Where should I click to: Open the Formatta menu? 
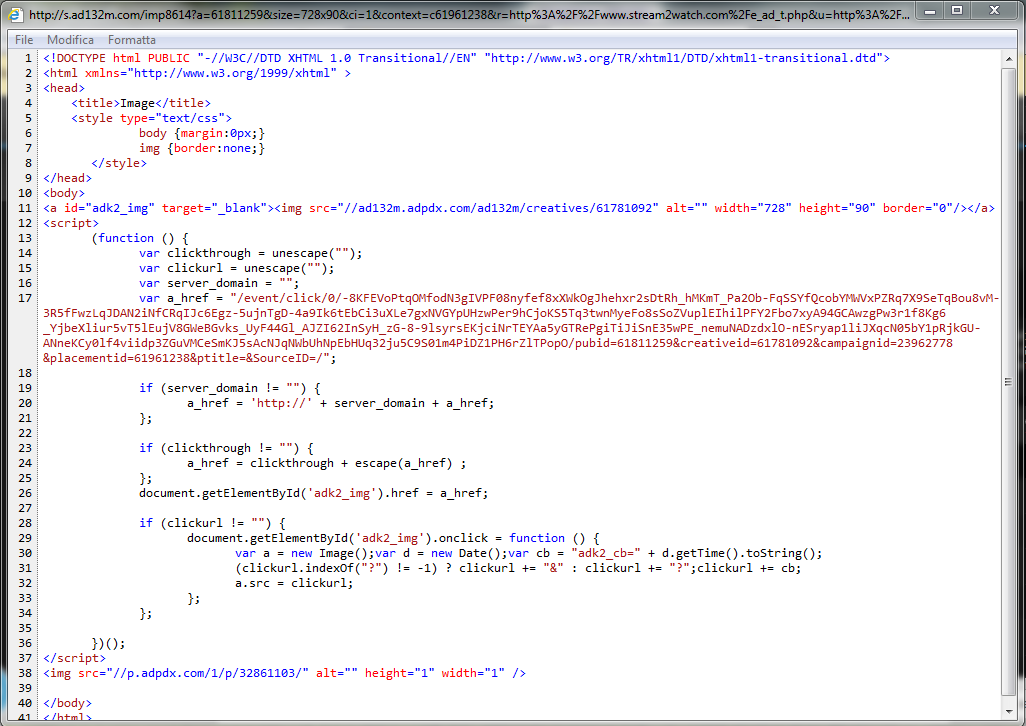(132, 40)
